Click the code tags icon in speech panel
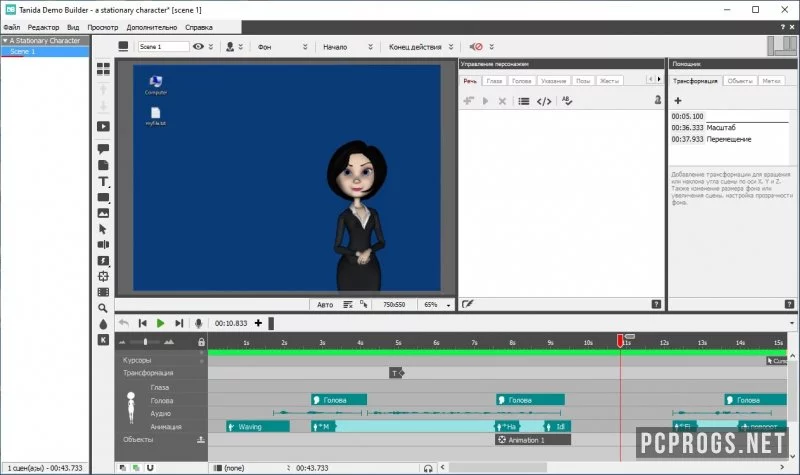 pyautogui.click(x=544, y=101)
